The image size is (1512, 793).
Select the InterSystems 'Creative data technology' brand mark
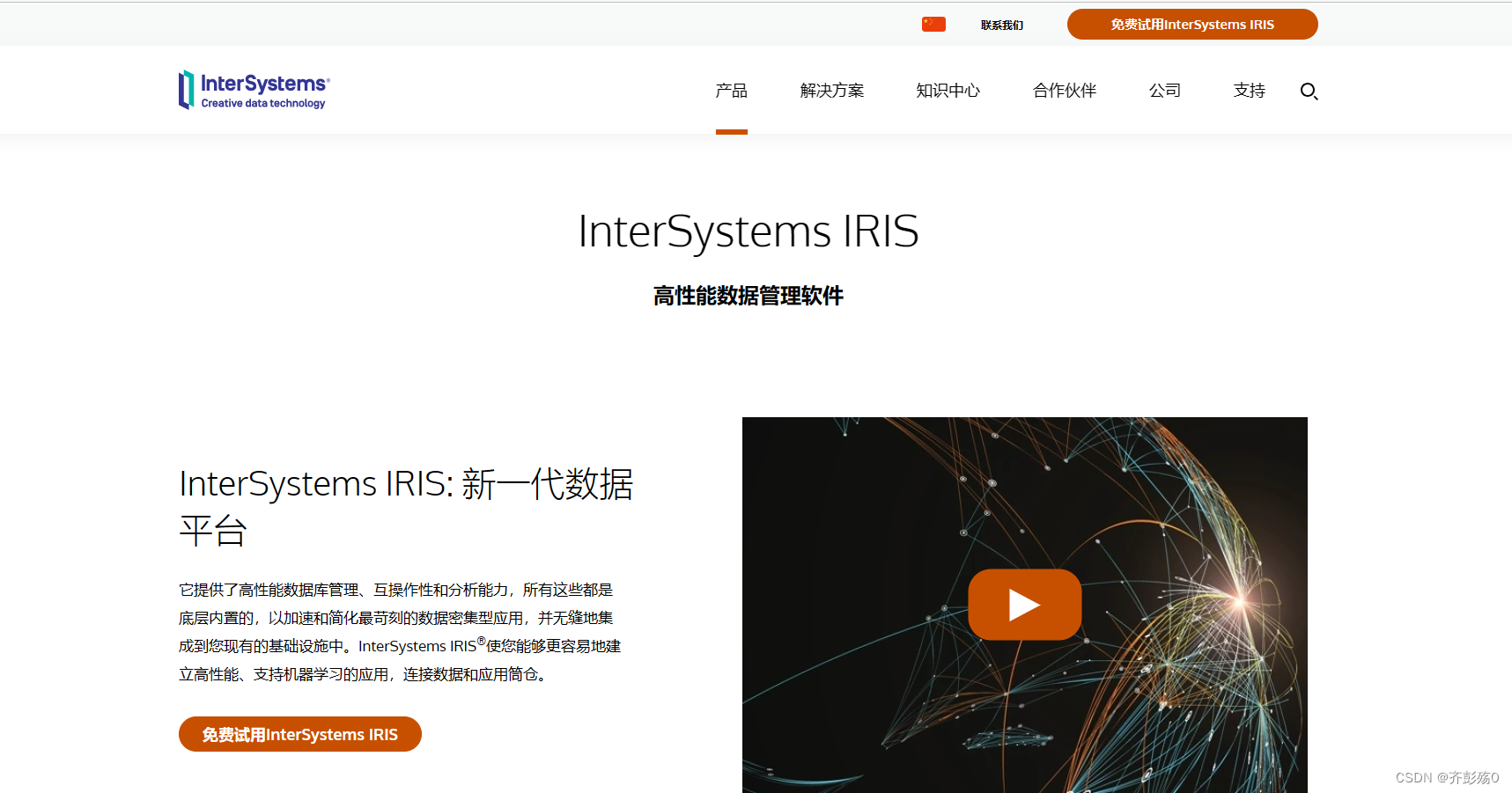pyautogui.click(x=254, y=89)
